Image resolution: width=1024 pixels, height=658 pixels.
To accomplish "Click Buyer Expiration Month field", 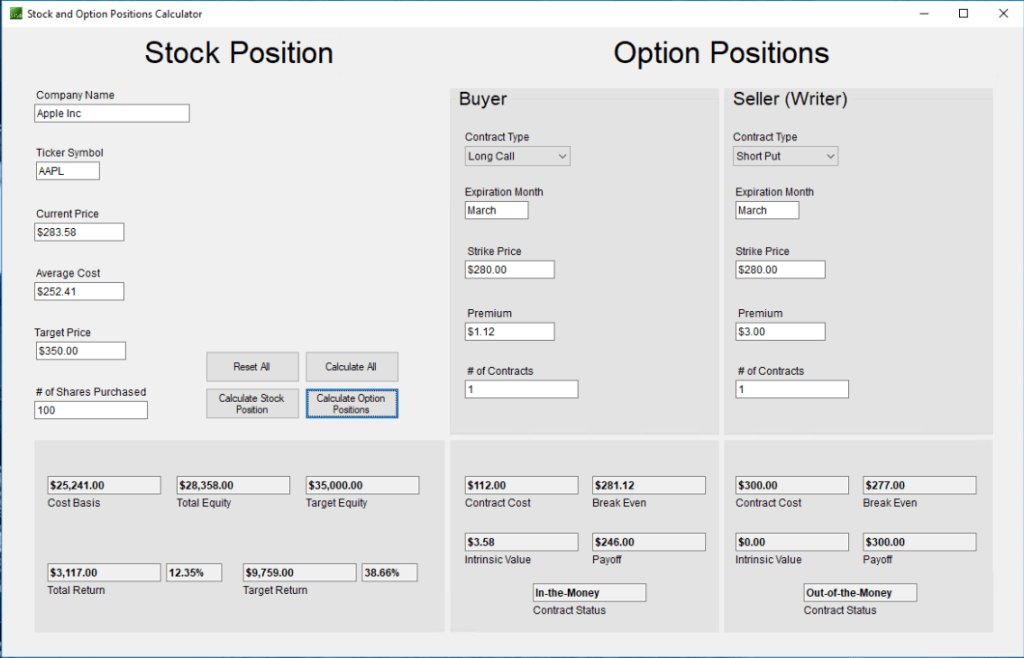I will coord(496,210).
